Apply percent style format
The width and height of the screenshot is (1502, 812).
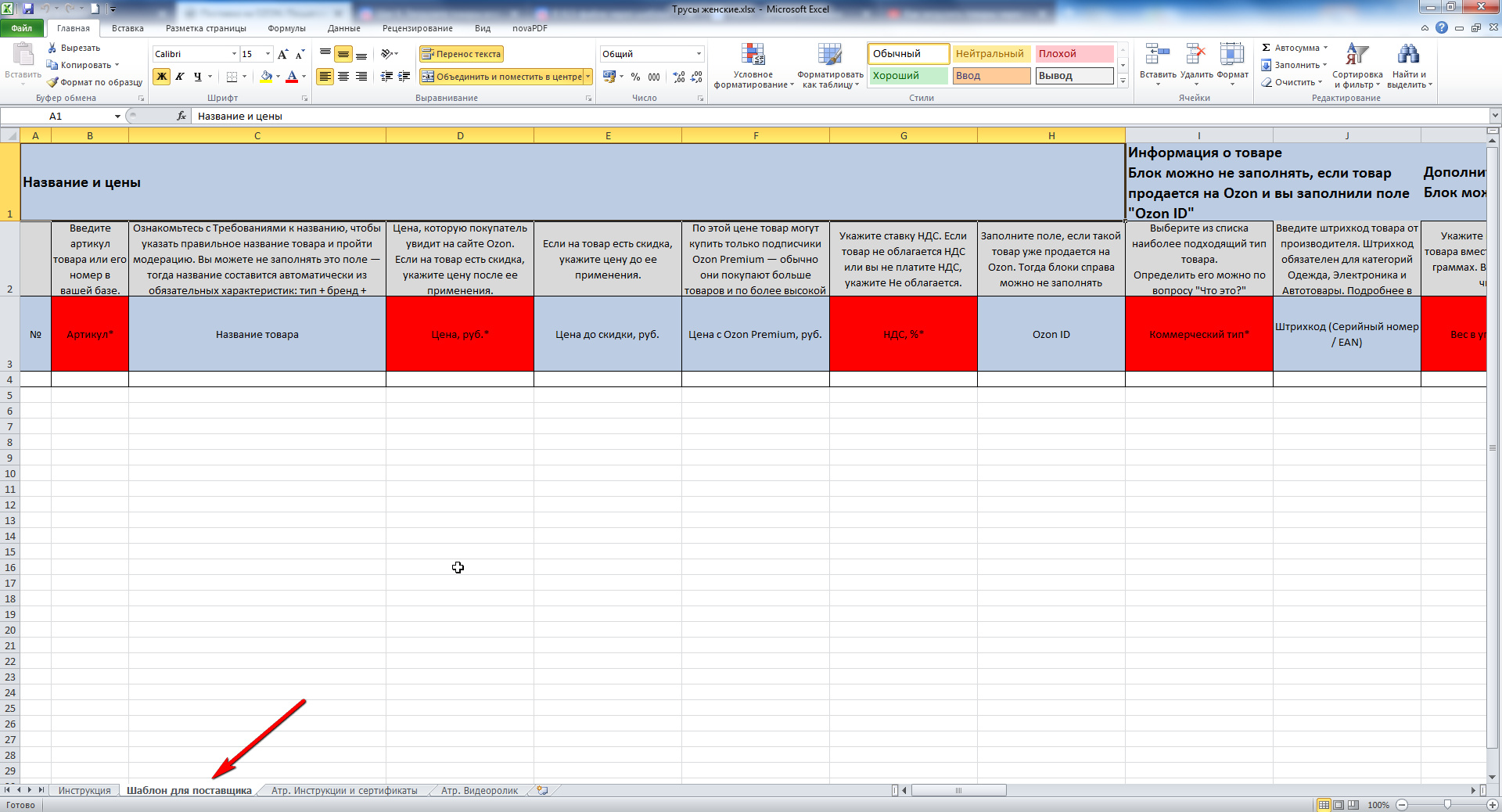tap(635, 76)
